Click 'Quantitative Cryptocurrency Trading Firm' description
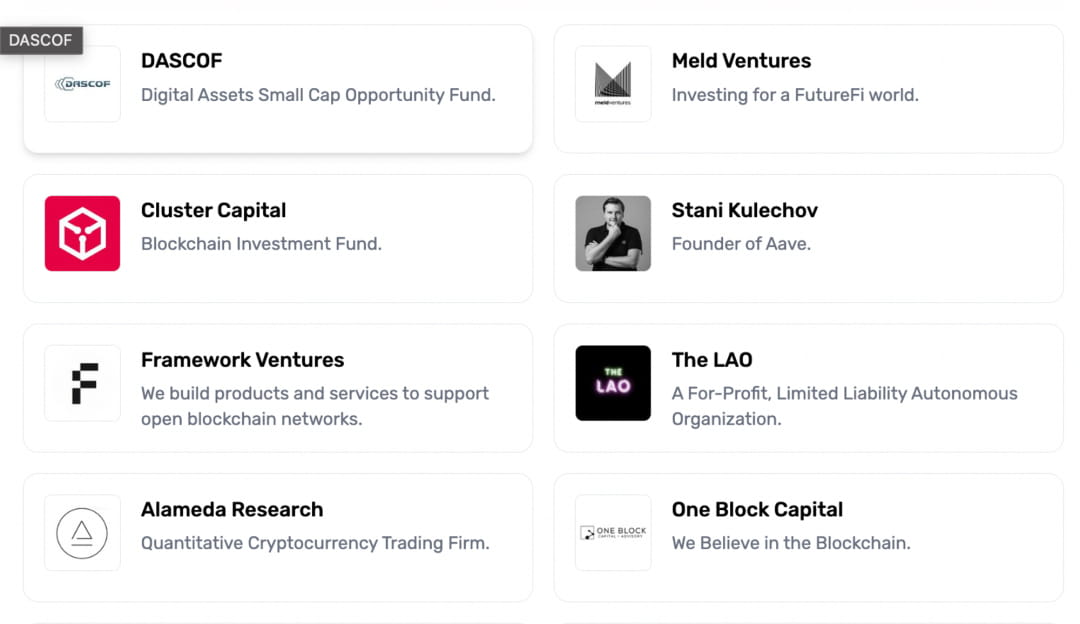This screenshot has width=1080, height=624. coord(315,543)
